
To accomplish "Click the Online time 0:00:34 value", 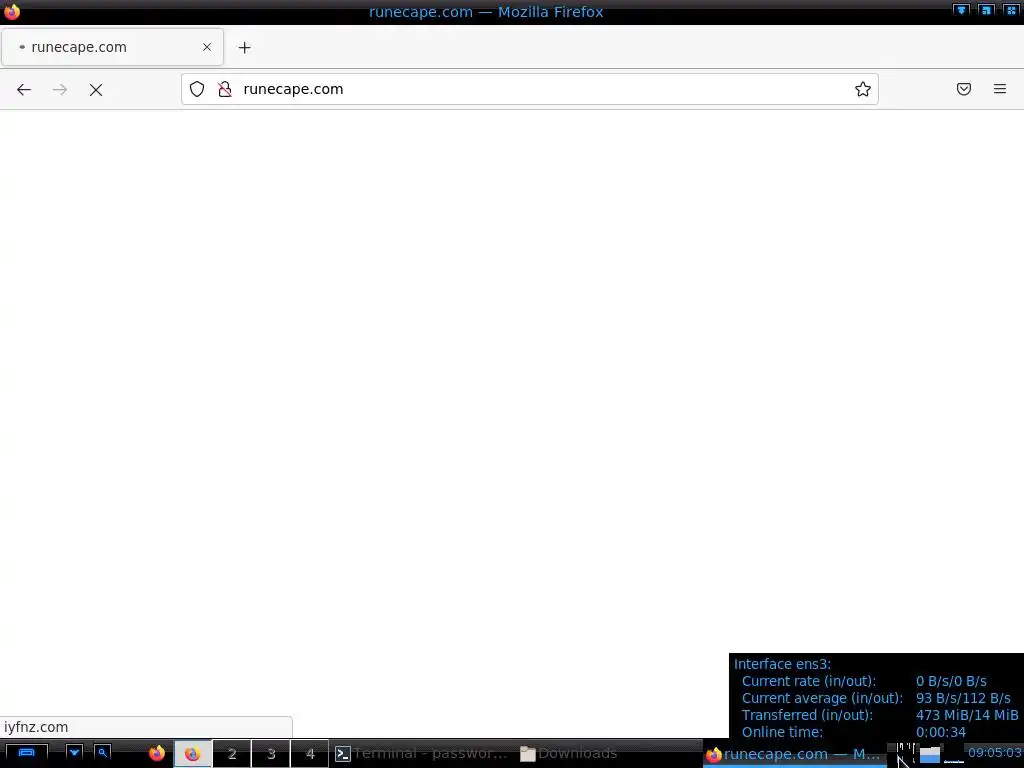I will click(x=940, y=732).
